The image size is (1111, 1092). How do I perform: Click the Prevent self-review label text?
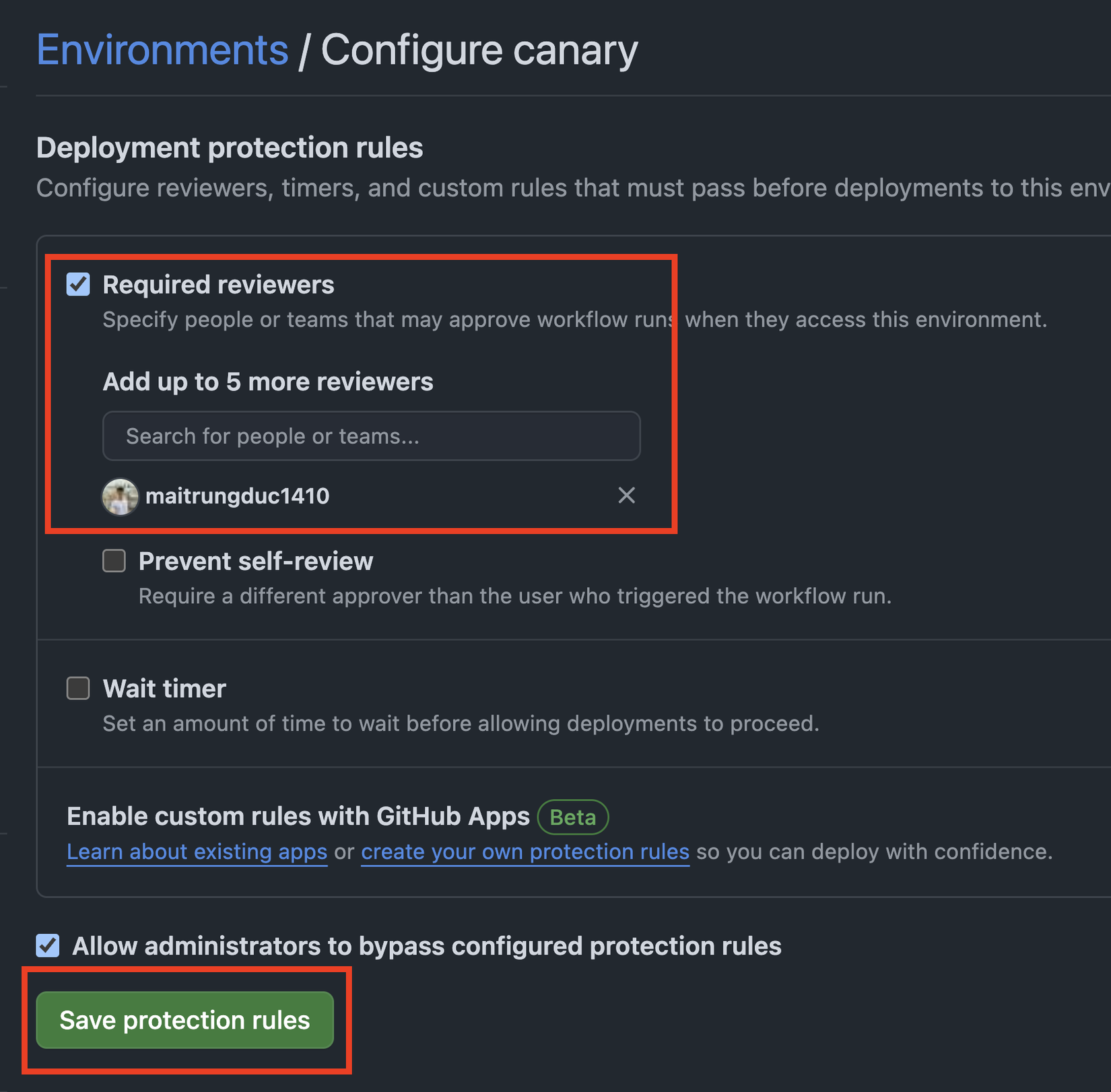255,561
